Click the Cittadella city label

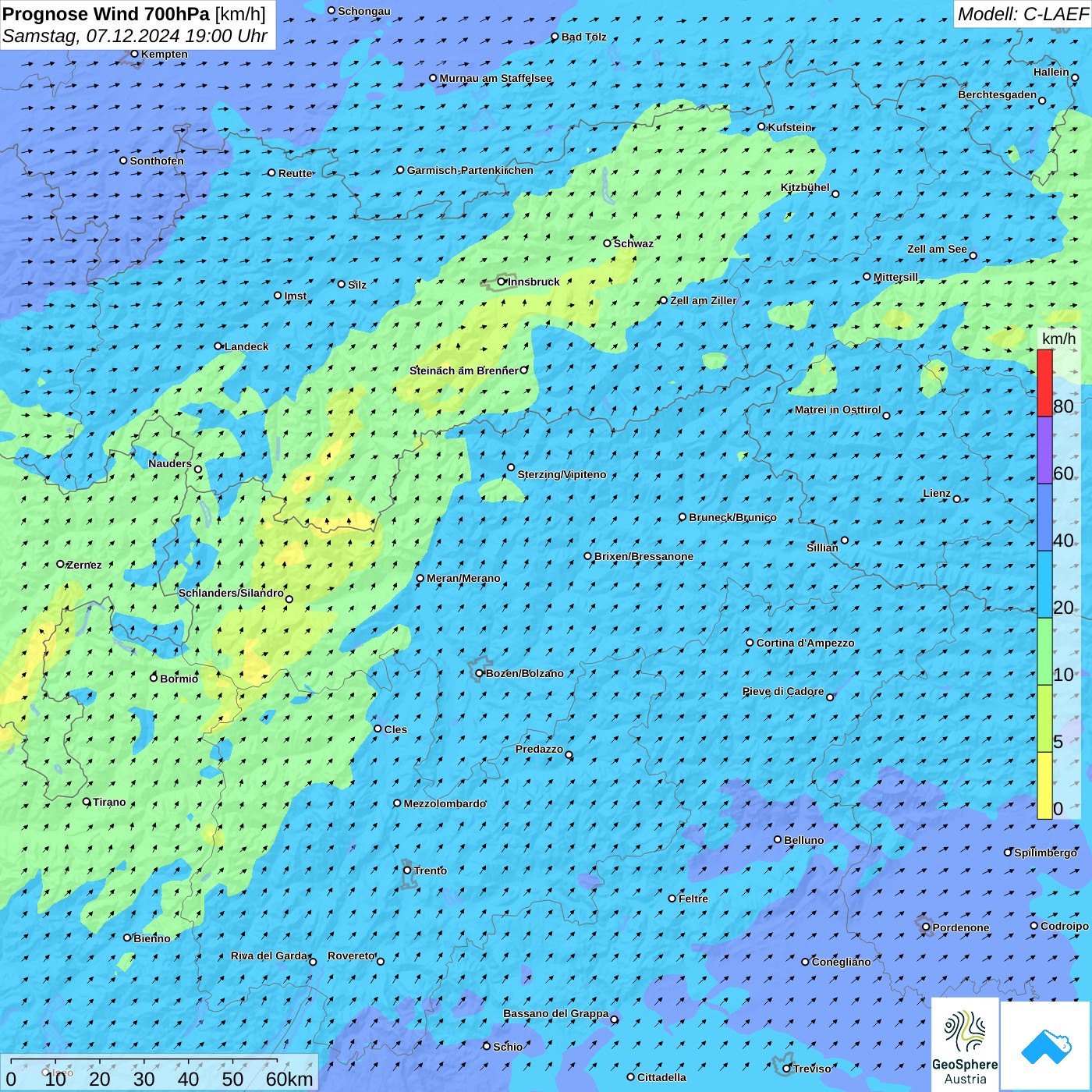661,1077
